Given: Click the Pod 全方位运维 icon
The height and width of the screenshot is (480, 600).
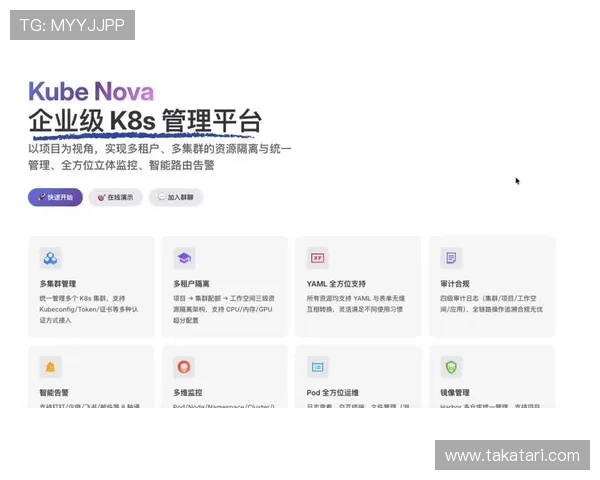Looking at the screenshot, I should coord(318,367).
